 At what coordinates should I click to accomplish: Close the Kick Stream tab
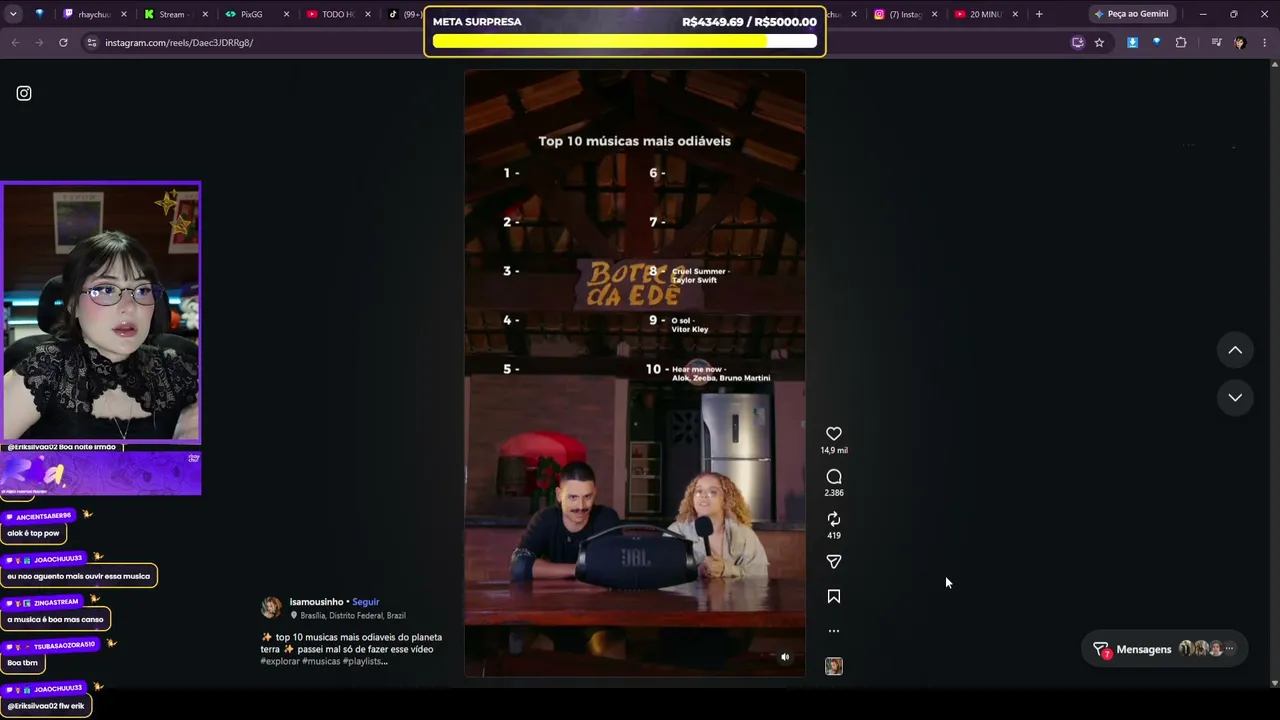[205, 14]
